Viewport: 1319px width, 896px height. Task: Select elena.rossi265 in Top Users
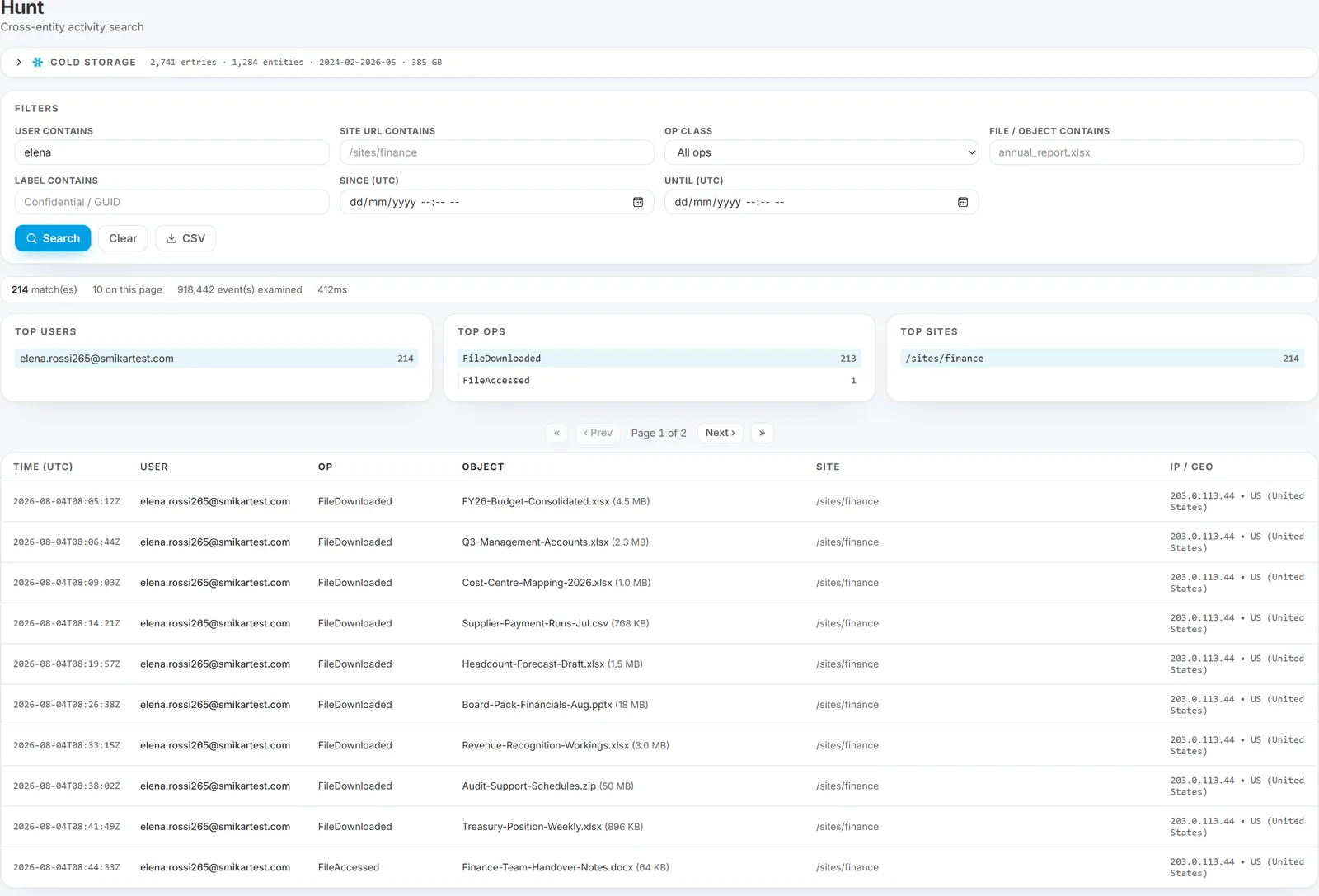pos(217,359)
